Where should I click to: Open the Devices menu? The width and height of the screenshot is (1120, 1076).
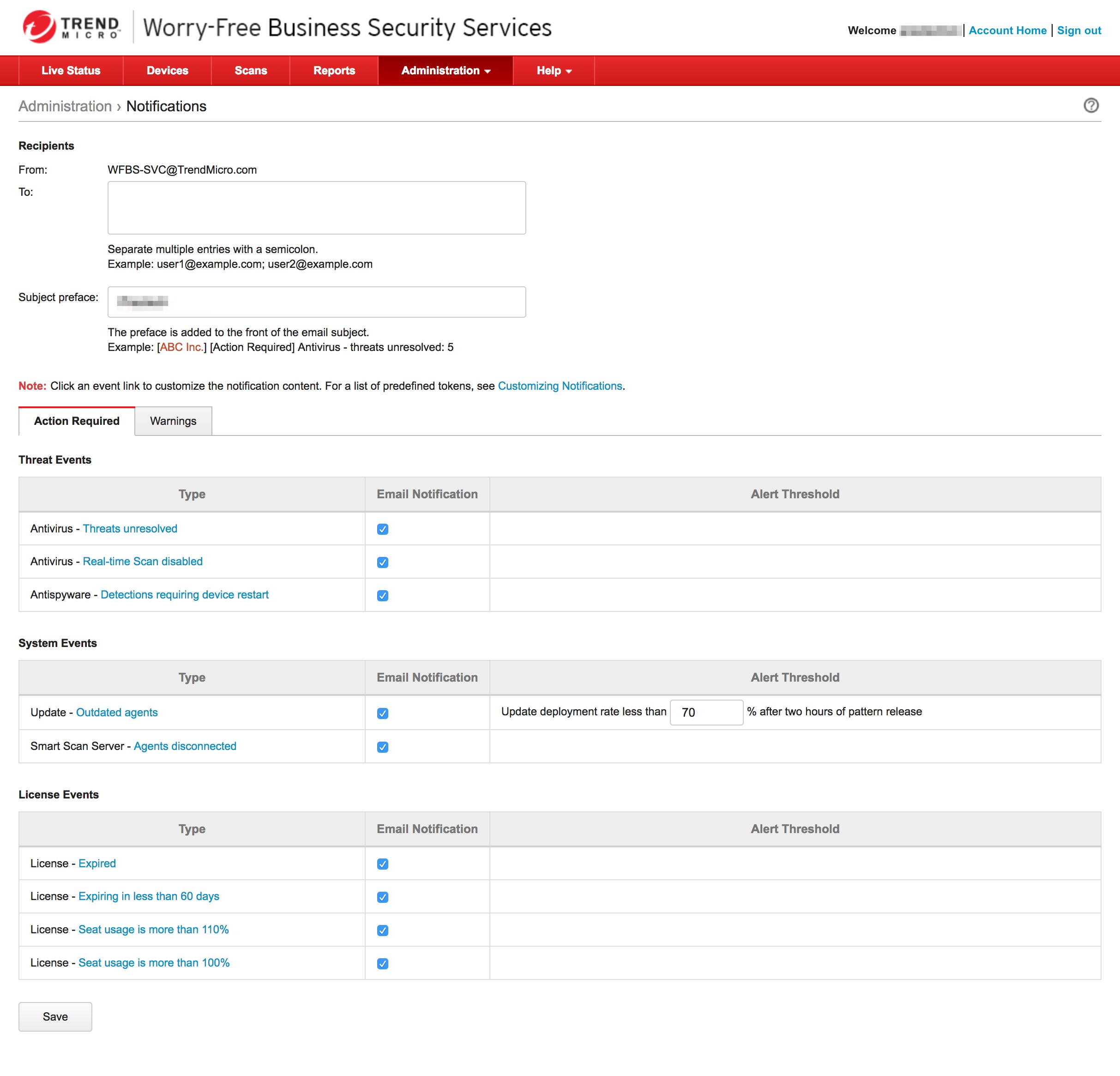click(x=167, y=71)
